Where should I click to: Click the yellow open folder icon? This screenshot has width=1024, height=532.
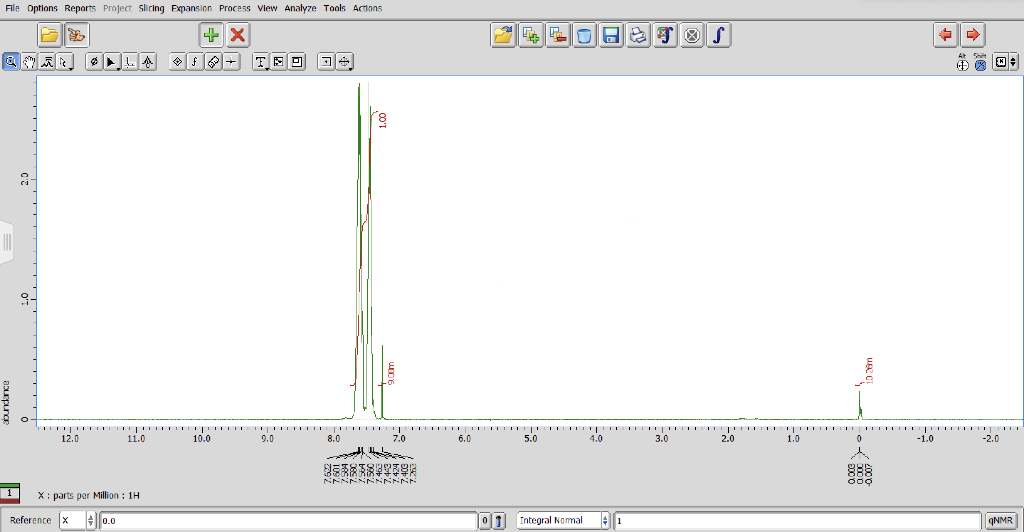[x=50, y=35]
